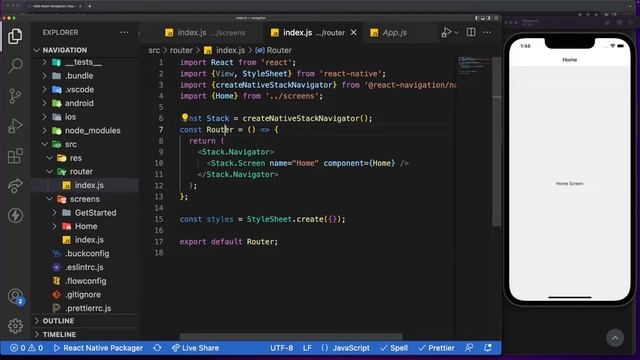Screen dimensions: 640x360
Task: Click the sync refresh icon in status bar
Action: click(157, 348)
